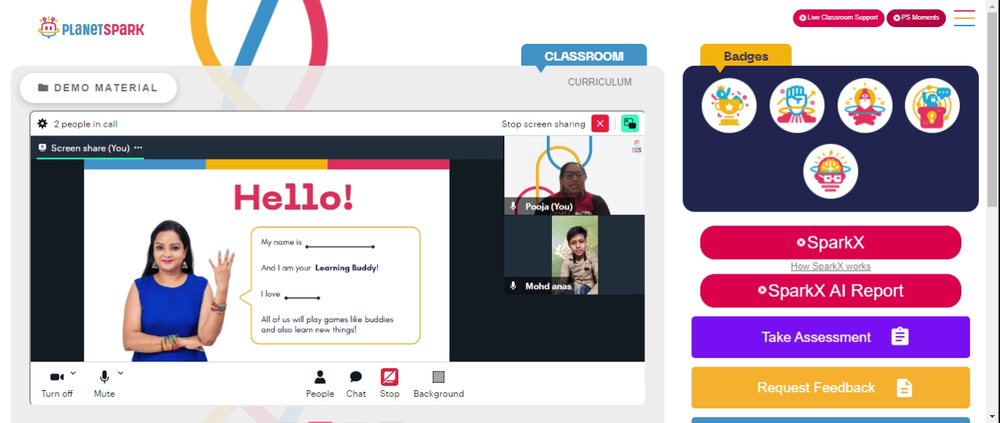This screenshot has height=423, width=1000.
Task: Launch SparkX
Action: tap(830, 242)
